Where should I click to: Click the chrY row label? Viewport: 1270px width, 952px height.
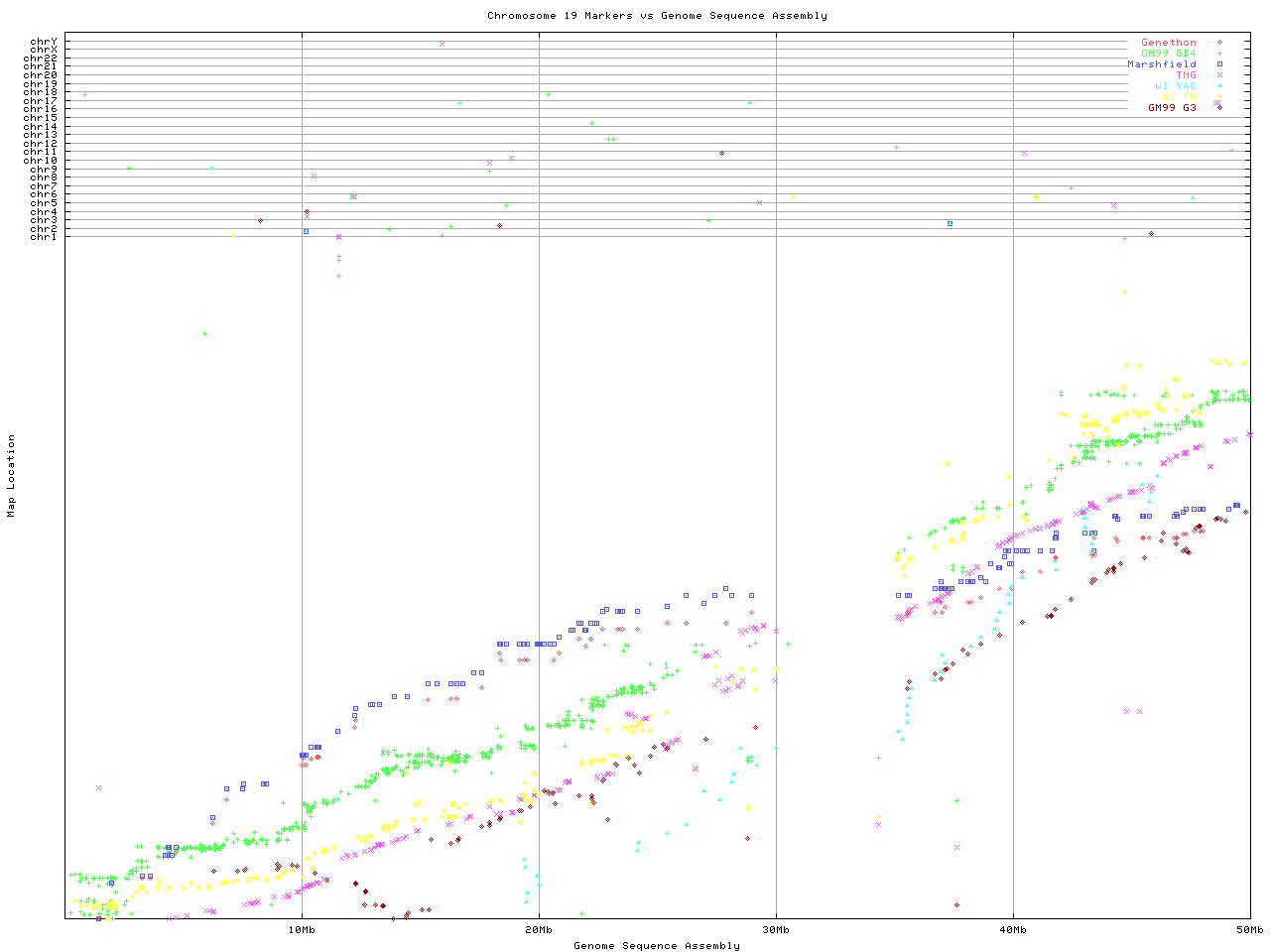[x=43, y=41]
